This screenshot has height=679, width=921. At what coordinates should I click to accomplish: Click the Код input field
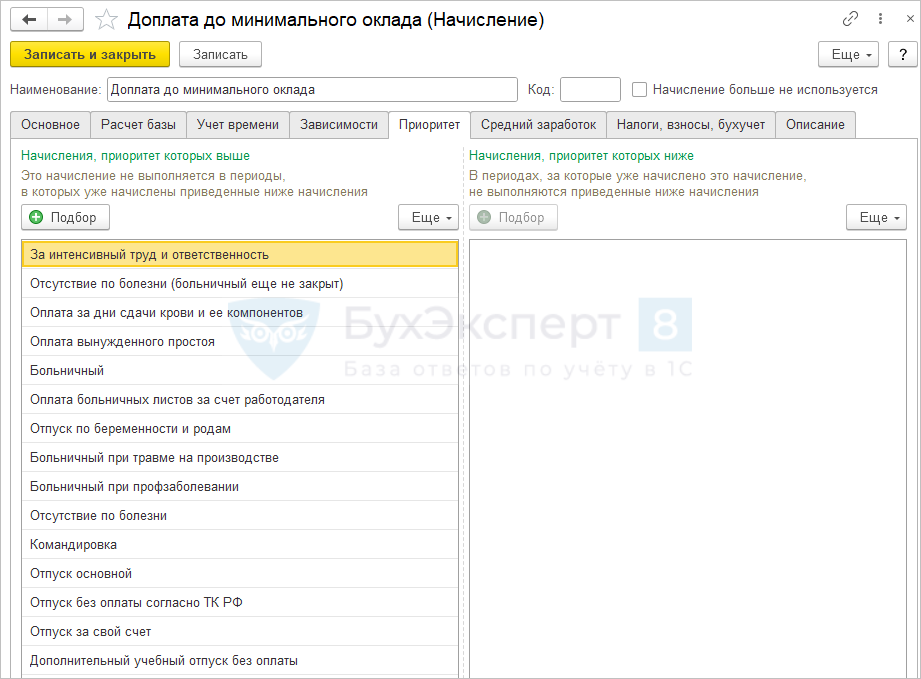(590, 90)
